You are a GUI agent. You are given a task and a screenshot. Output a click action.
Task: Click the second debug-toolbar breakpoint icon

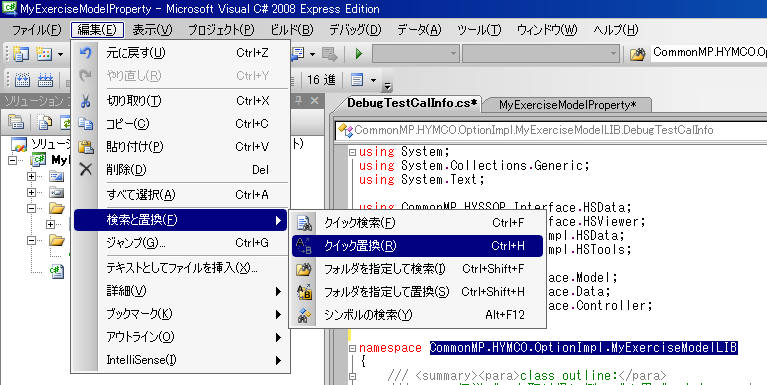coord(45,80)
